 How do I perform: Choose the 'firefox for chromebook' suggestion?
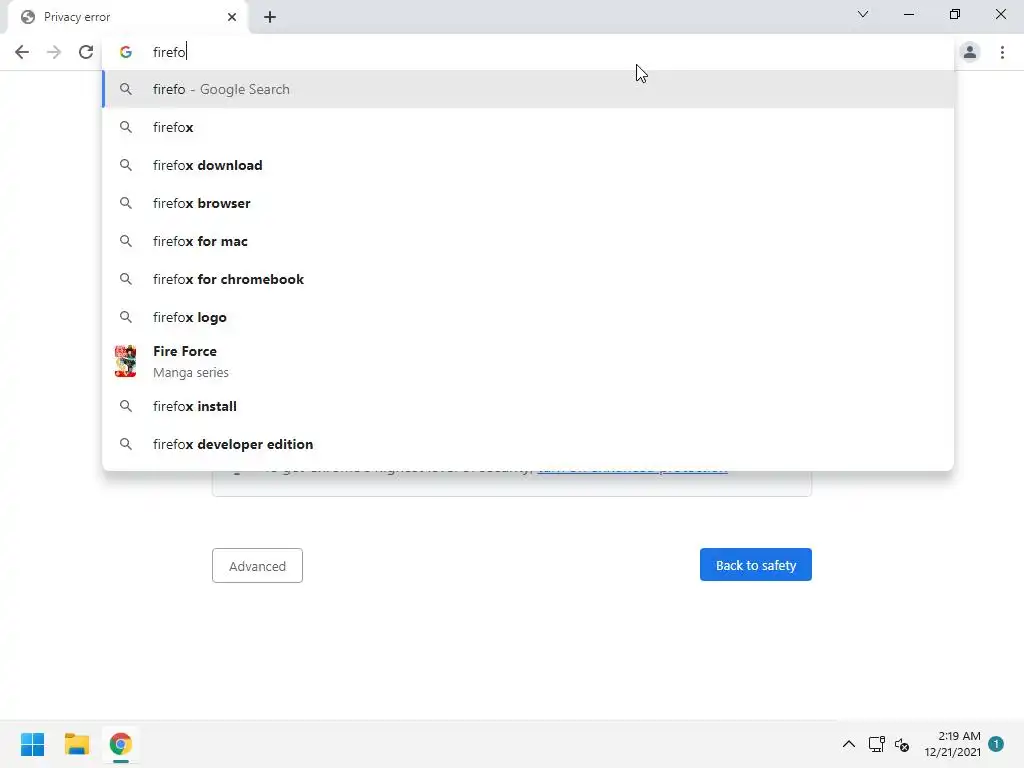pos(528,279)
